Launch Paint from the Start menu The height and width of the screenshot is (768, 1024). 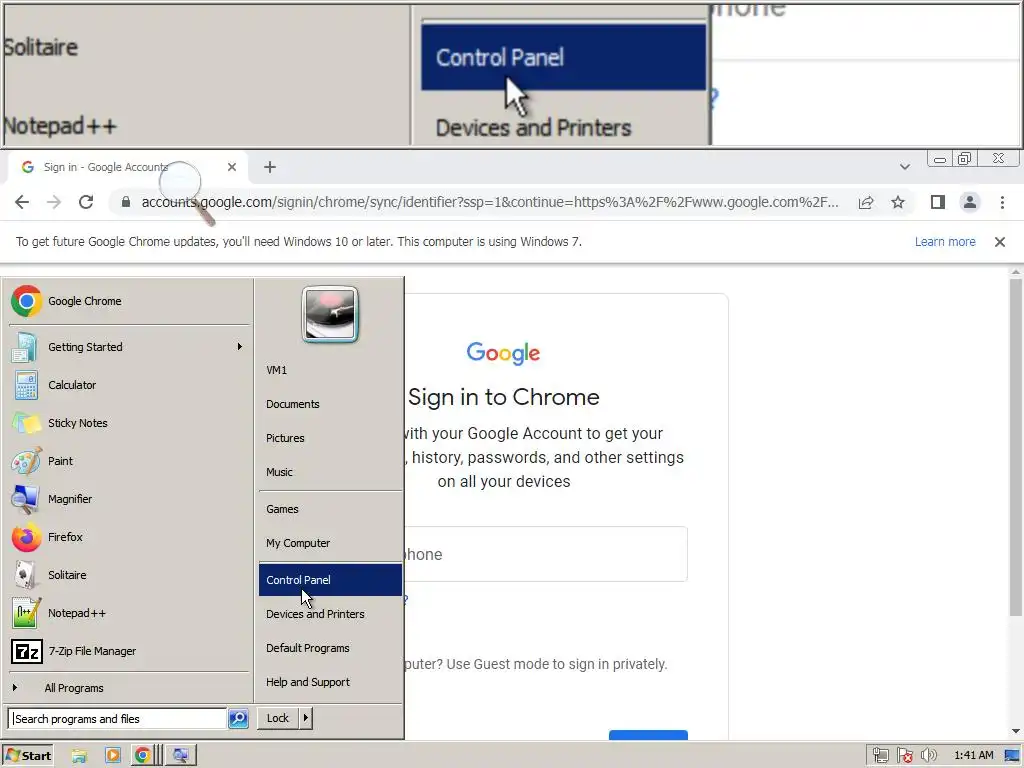click(129, 460)
